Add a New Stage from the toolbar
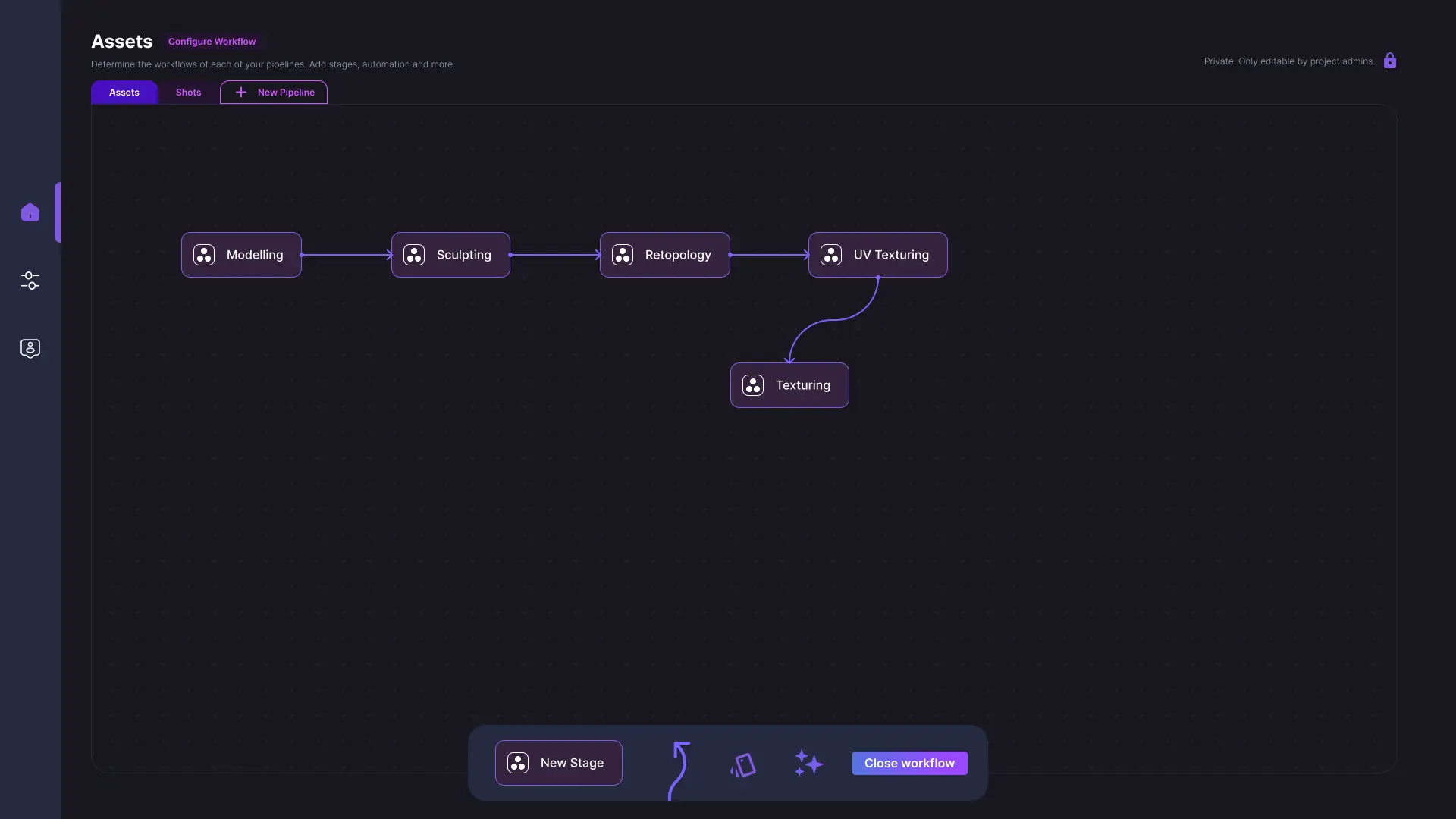The width and height of the screenshot is (1456, 819). pyautogui.click(x=559, y=763)
